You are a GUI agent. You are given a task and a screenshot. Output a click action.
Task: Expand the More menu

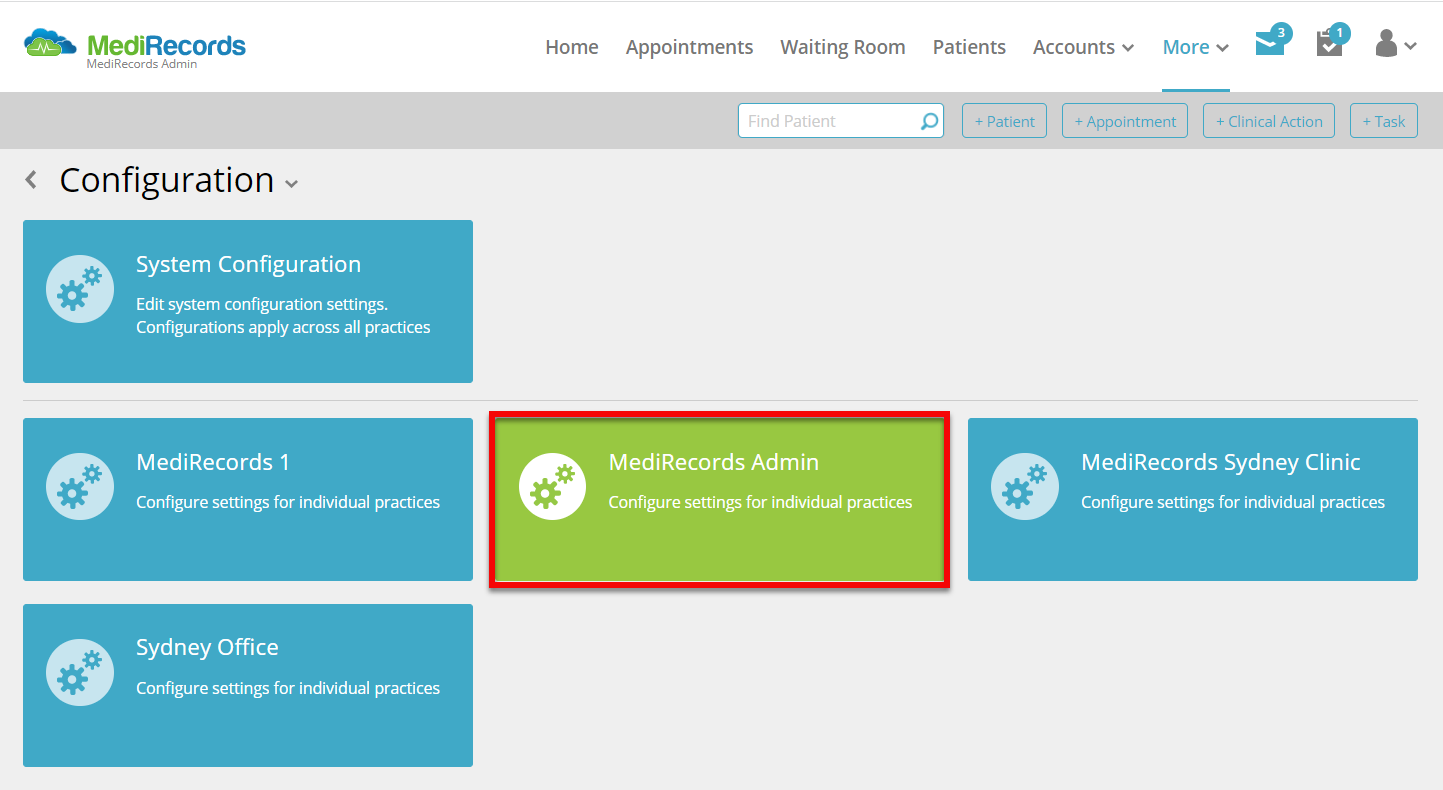[x=1195, y=47]
